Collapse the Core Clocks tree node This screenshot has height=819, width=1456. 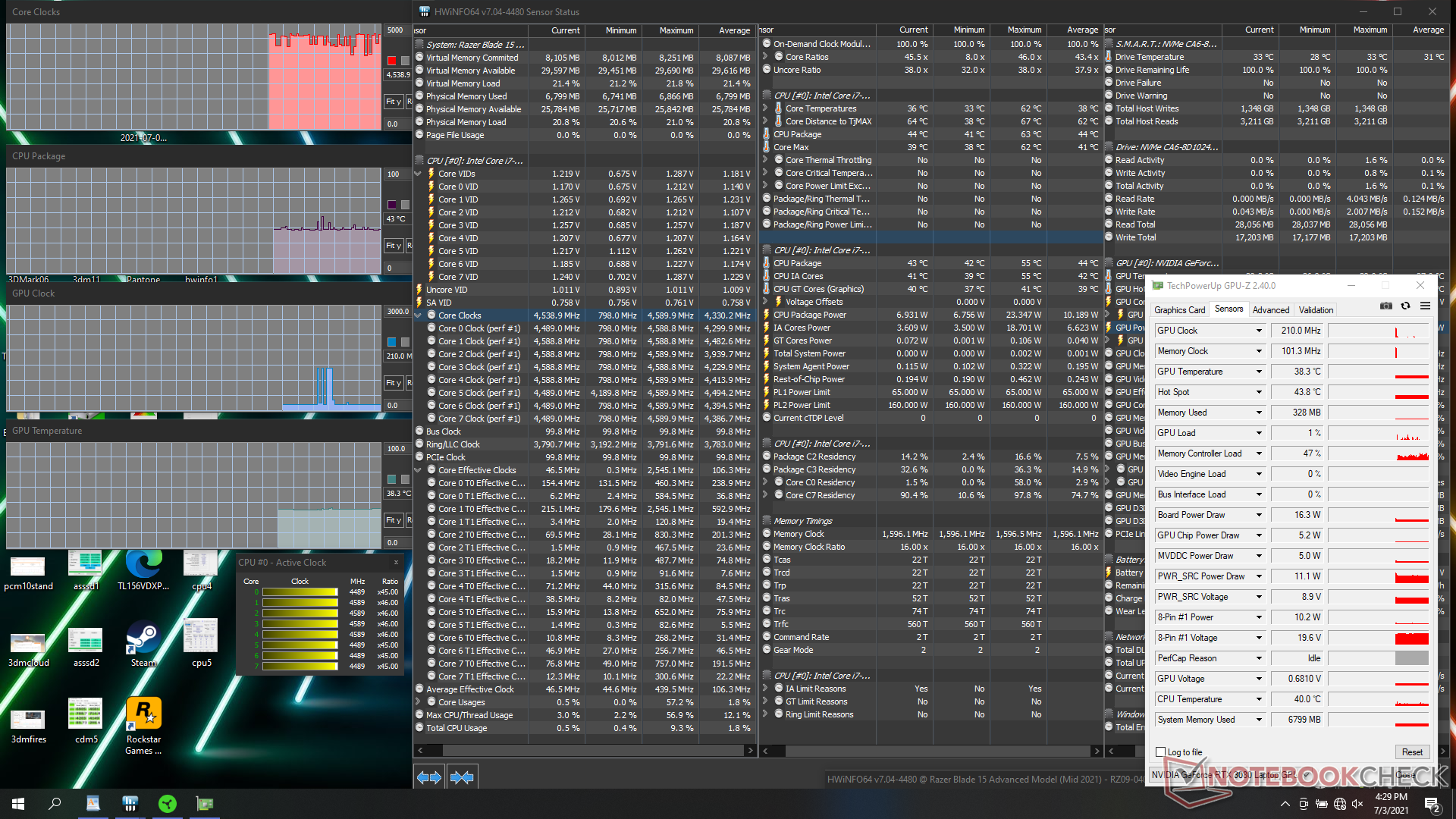coord(419,315)
